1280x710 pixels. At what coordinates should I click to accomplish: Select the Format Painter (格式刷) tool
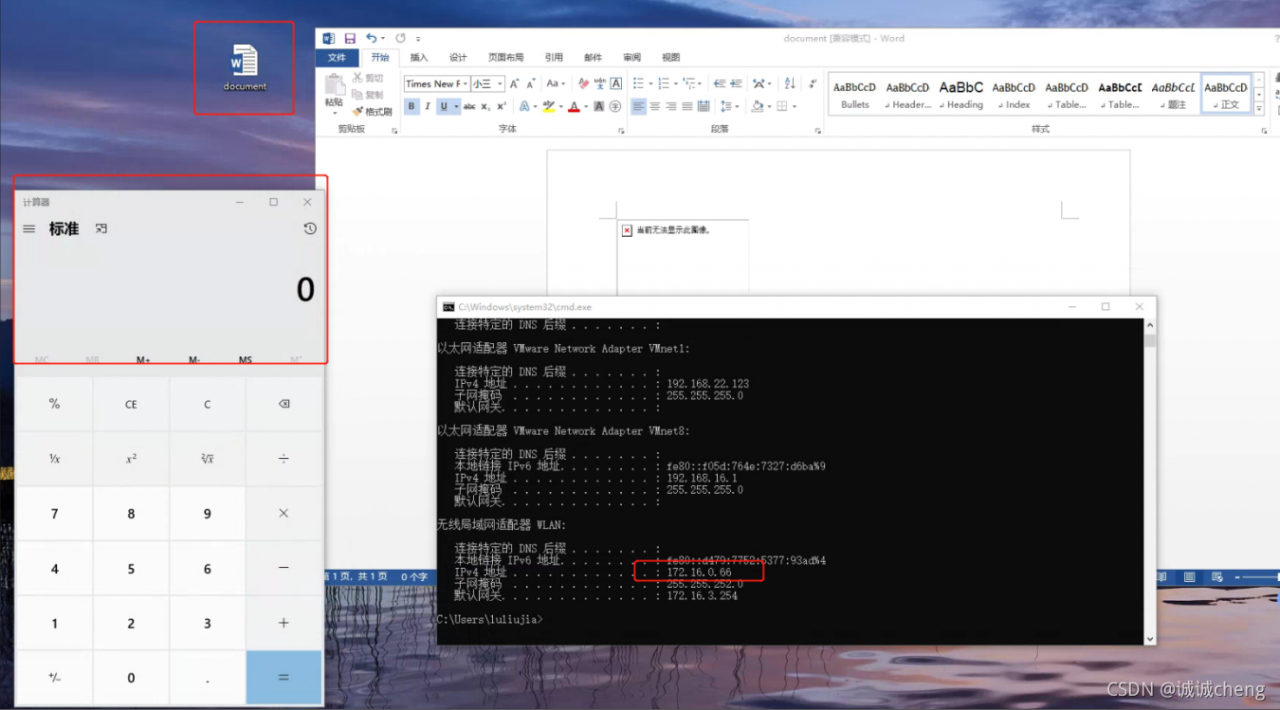(x=372, y=112)
